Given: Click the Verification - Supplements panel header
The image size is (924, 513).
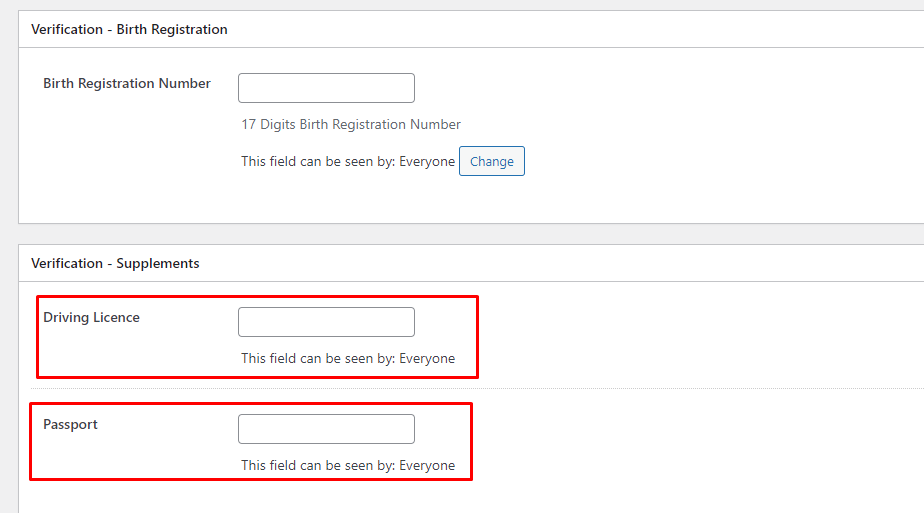Looking at the screenshot, I should [x=115, y=263].
